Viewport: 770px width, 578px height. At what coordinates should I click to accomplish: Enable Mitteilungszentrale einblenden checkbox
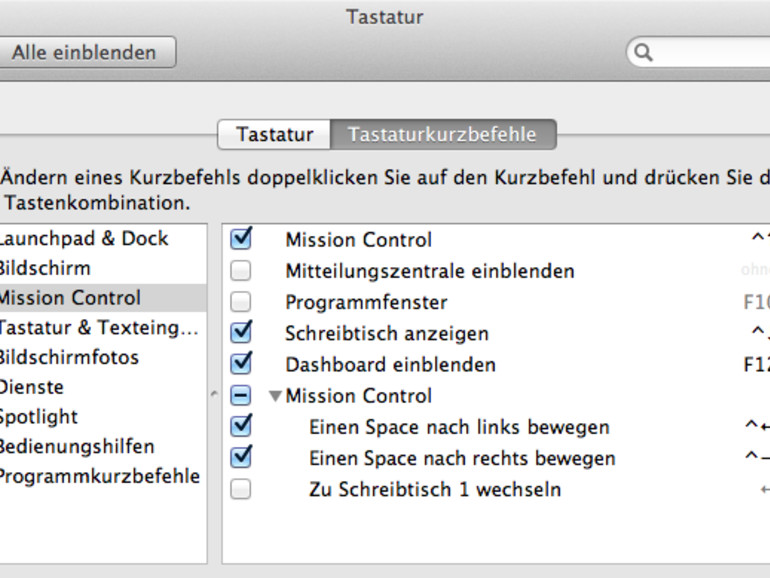[x=241, y=271]
